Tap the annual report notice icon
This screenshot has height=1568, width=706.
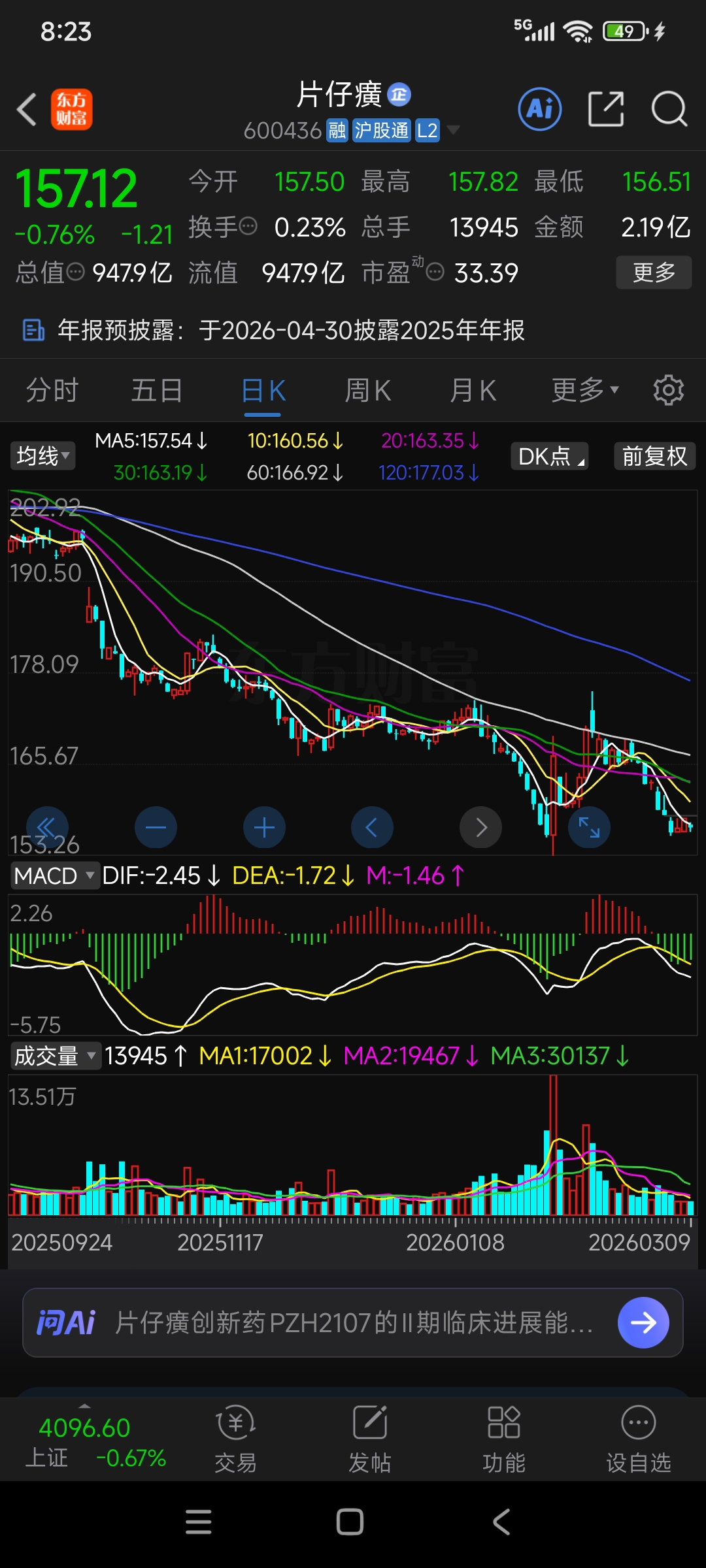coord(33,330)
